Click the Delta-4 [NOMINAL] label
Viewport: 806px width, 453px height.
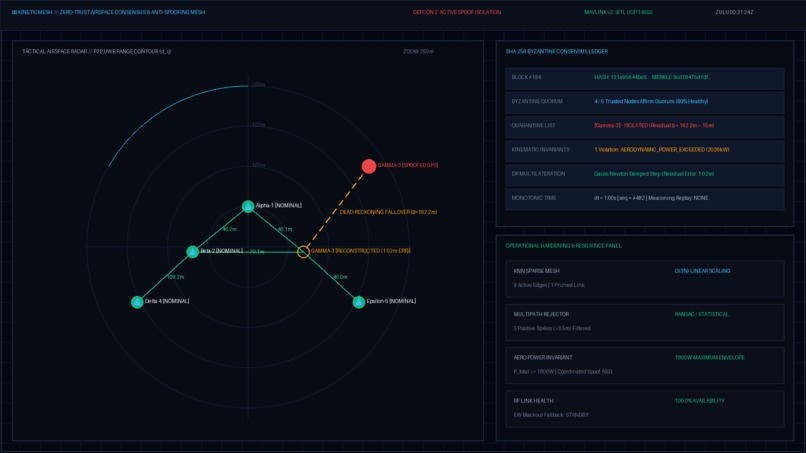point(167,301)
